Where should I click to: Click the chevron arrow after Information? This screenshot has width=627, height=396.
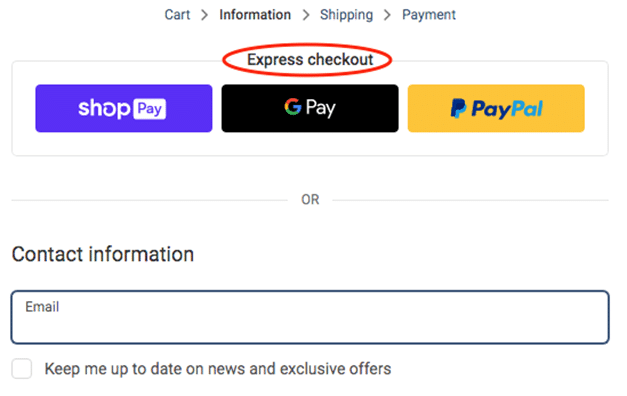306,15
